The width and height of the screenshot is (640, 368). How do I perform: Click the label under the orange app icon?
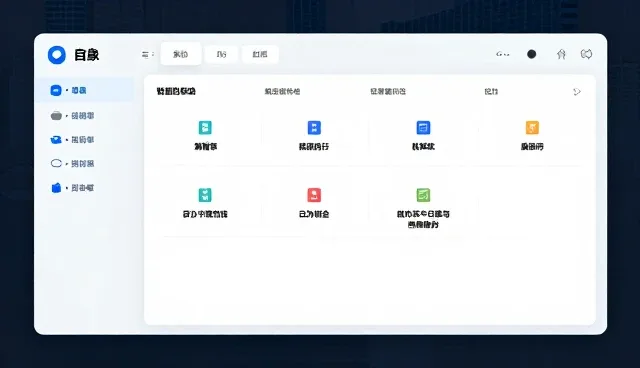point(532,146)
